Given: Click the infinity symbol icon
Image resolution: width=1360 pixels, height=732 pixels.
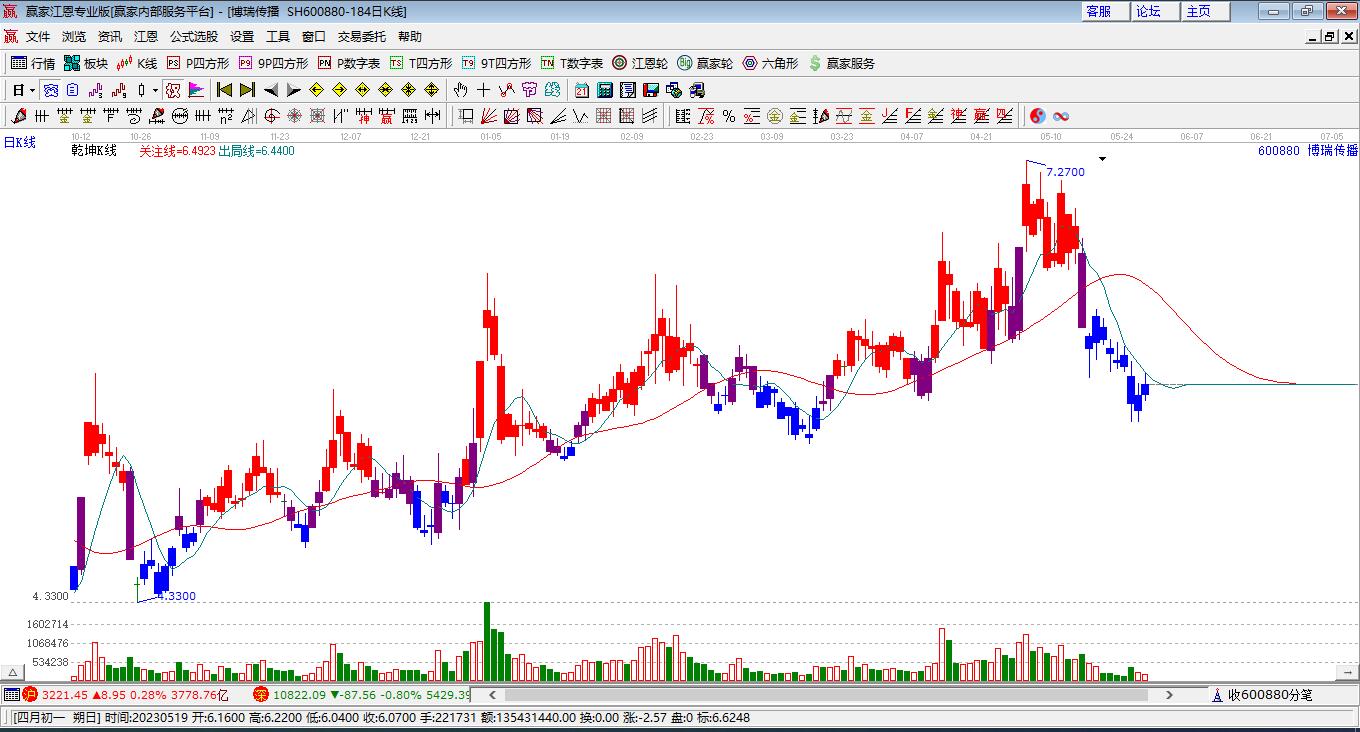Looking at the screenshot, I should click(1061, 116).
